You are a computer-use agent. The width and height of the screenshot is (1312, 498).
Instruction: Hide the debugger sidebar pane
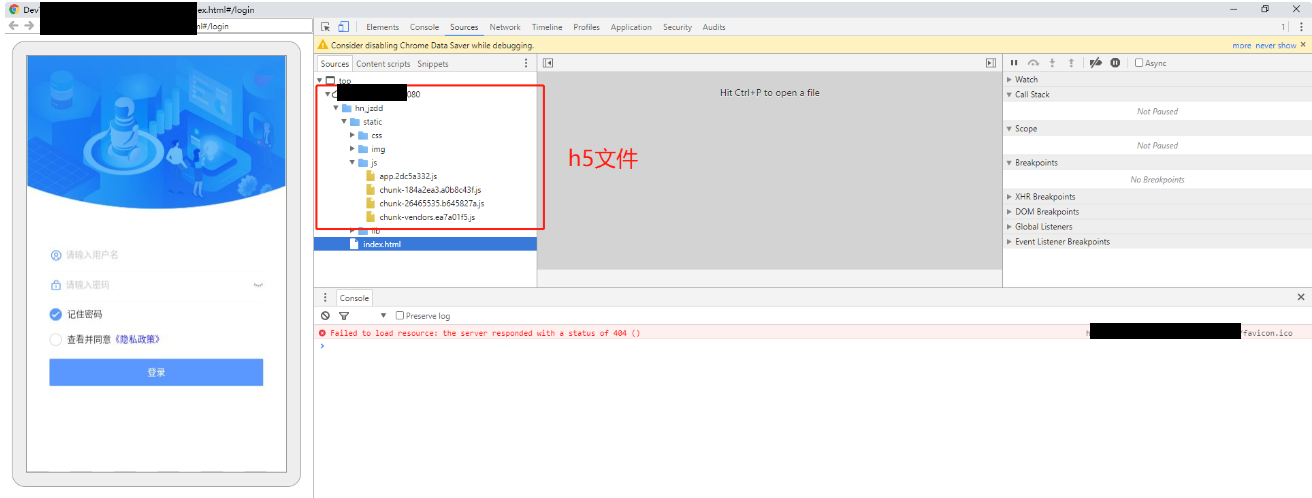click(x=991, y=63)
